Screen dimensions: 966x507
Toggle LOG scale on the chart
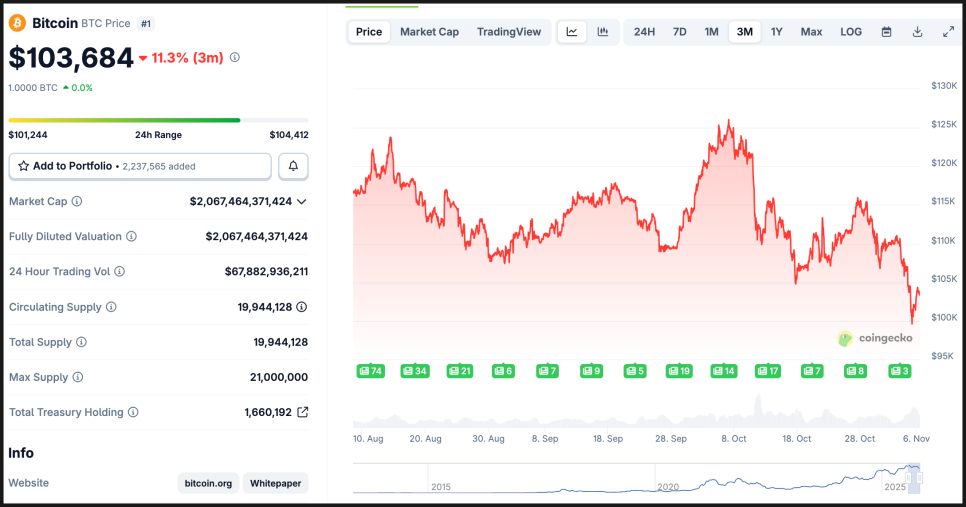click(x=851, y=32)
